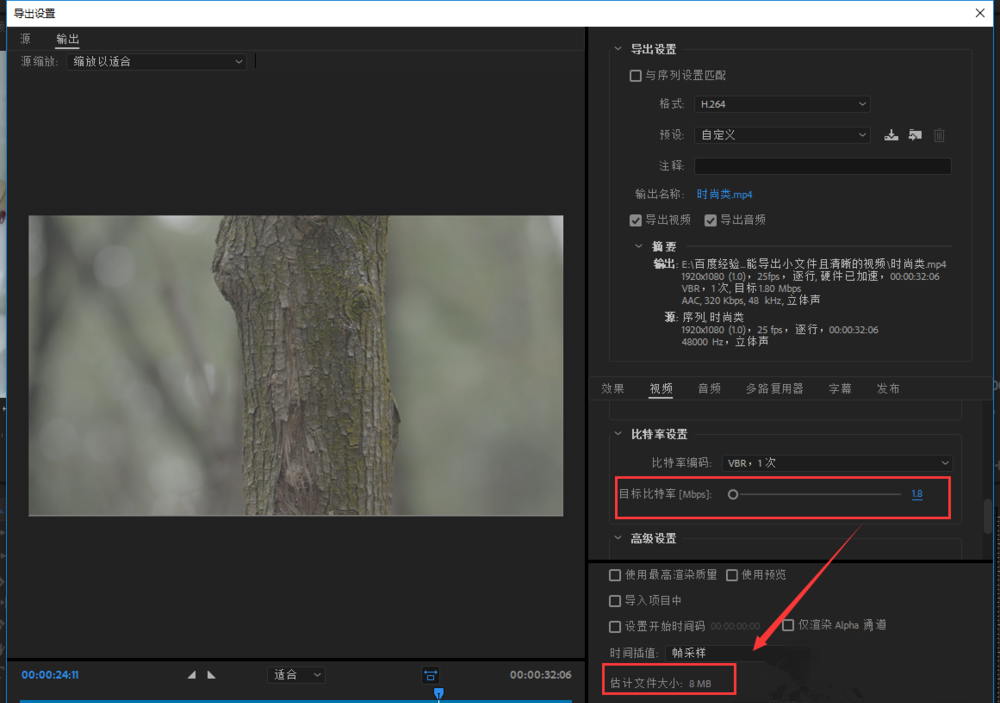Click the Import Preset icon
1000x703 pixels.
915,134
